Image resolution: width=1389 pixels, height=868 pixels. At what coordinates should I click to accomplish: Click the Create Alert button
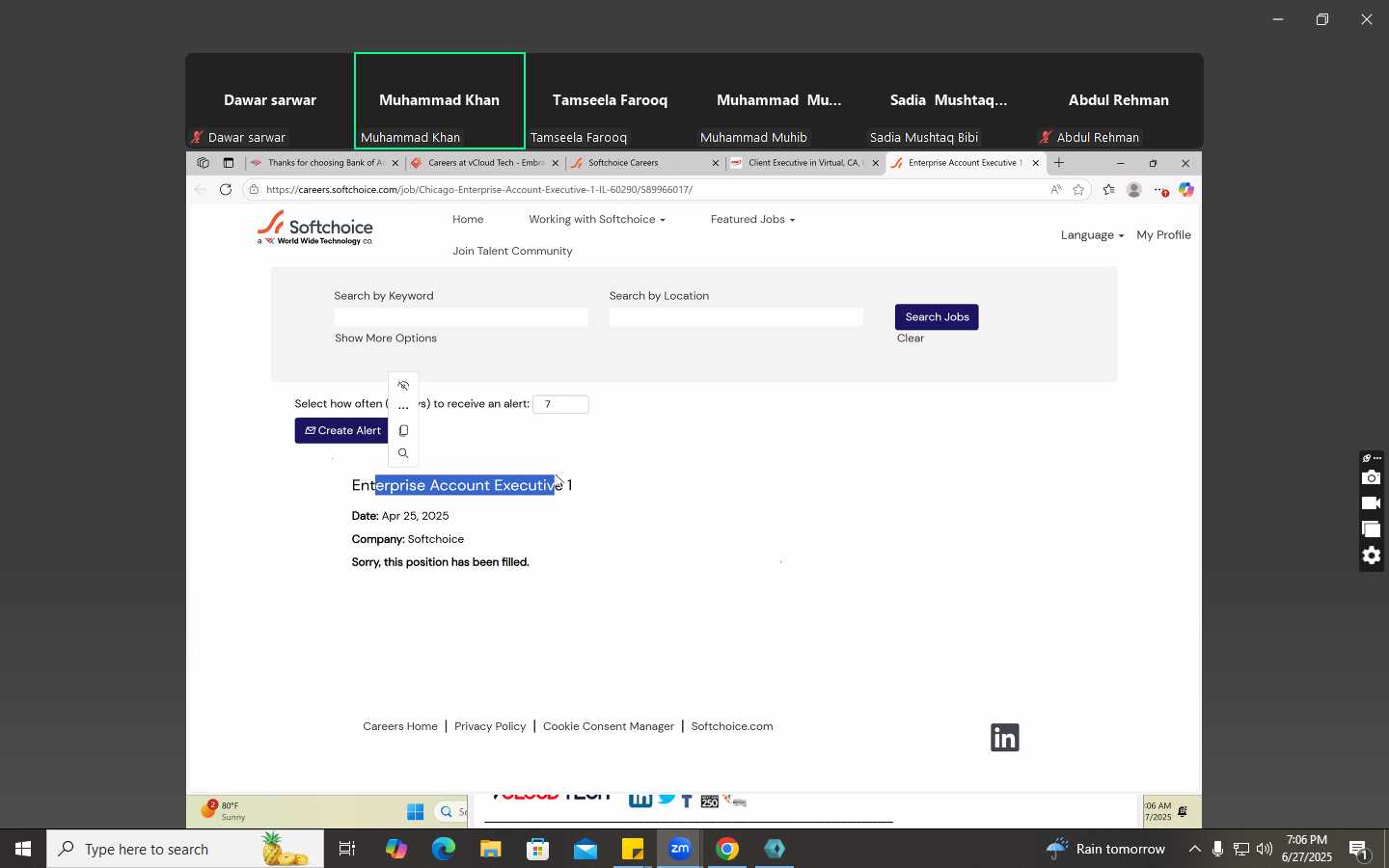[342, 431]
